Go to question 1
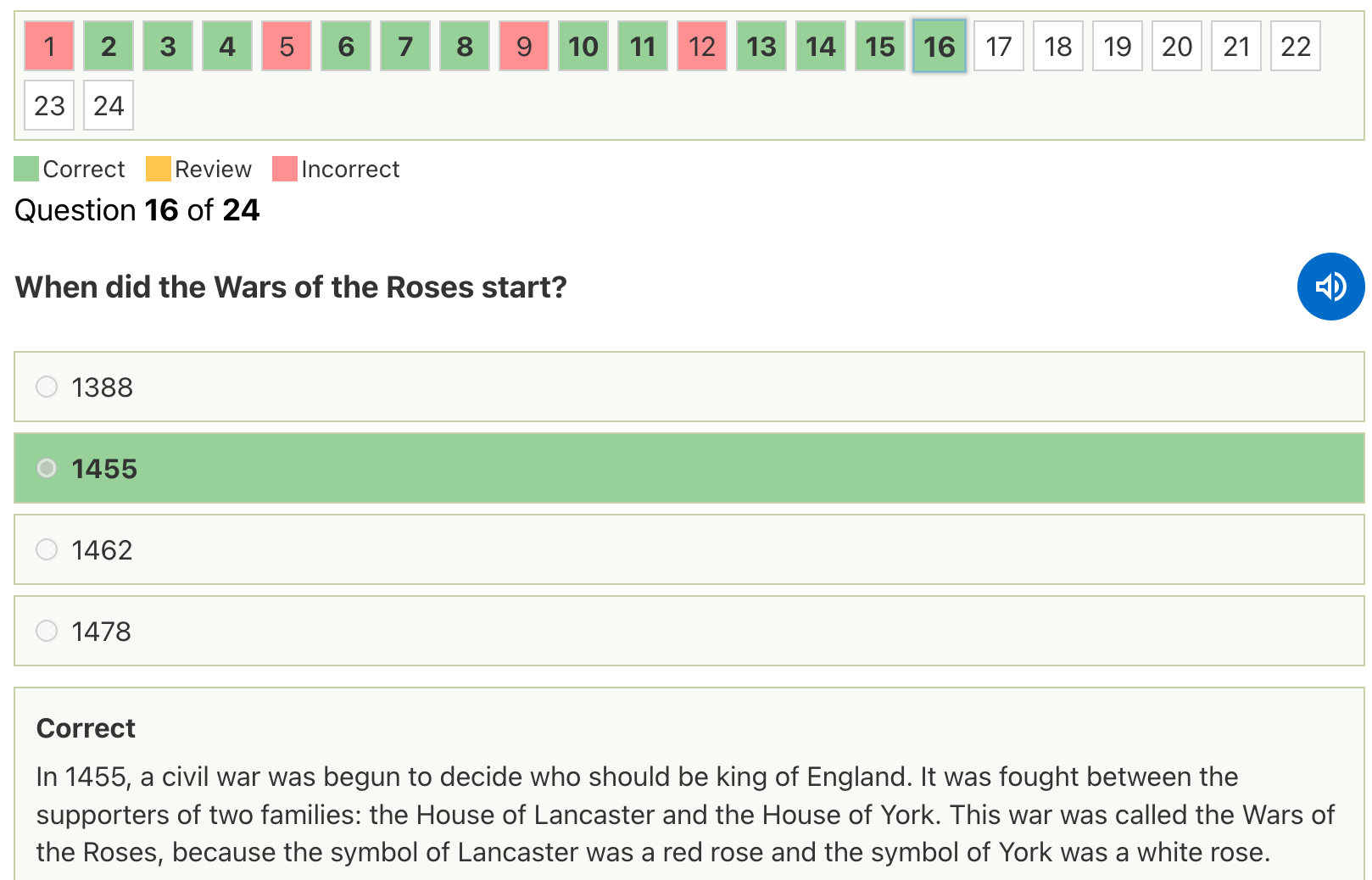Viewport: 1372px width, 880px height. point(49,46)
